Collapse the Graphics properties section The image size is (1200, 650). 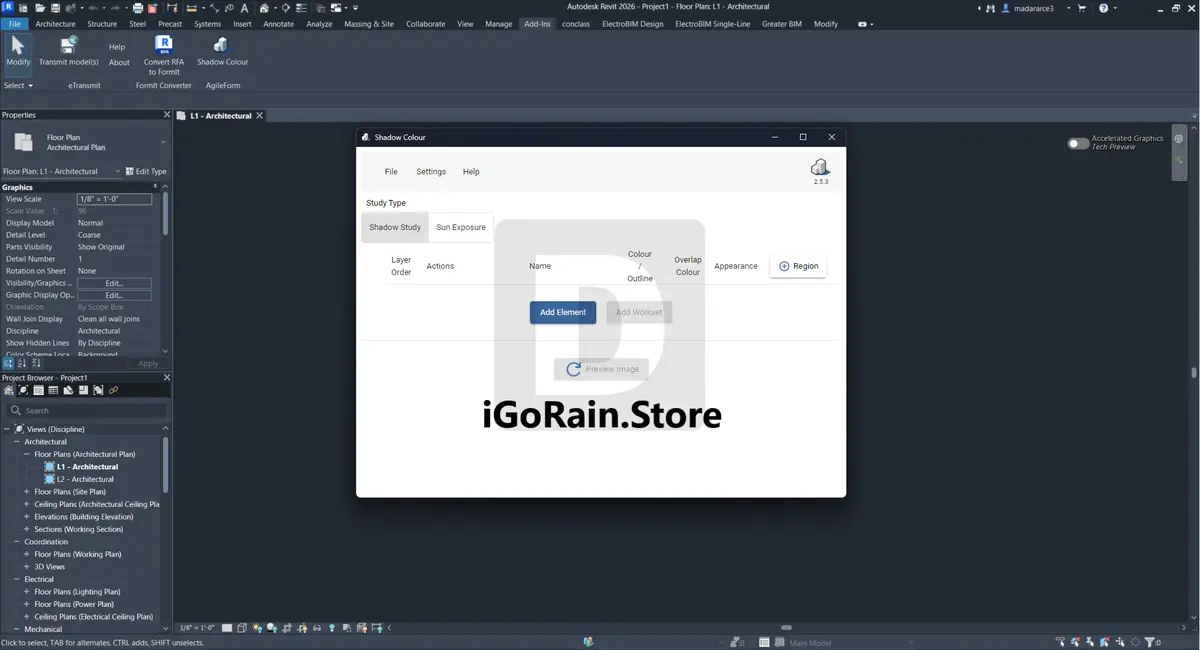(x=155, y=187)
